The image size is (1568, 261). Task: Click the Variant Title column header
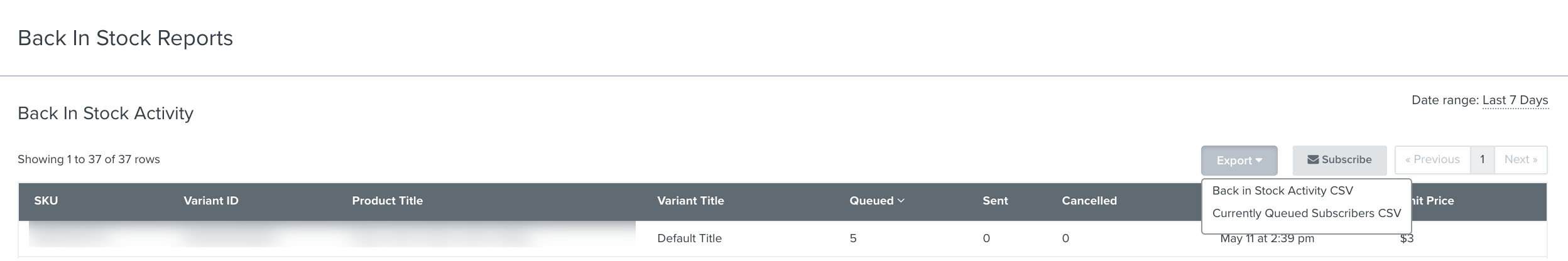click(x=690, y=201)
